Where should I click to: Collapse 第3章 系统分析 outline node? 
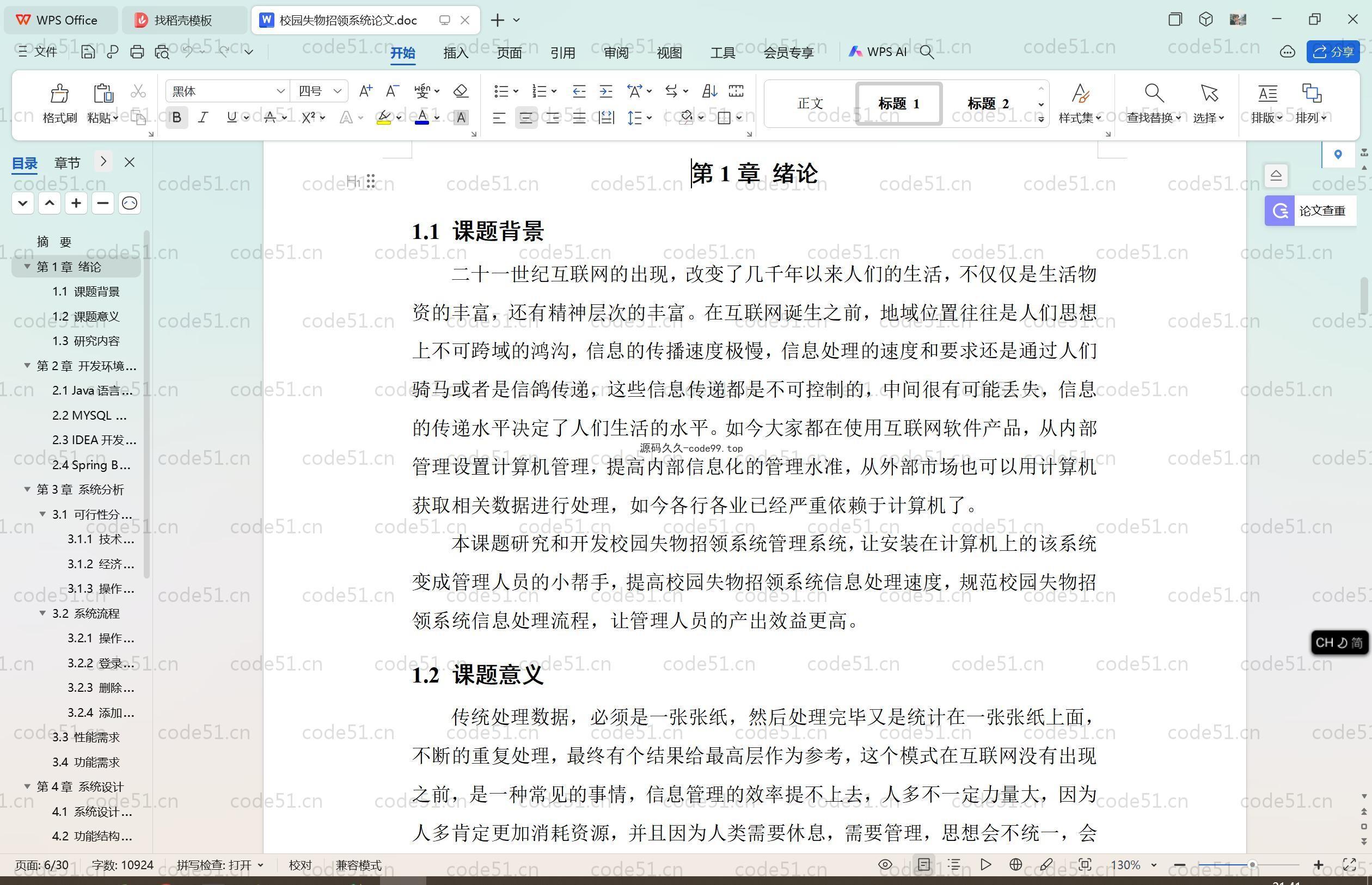[x=27, y=489]
